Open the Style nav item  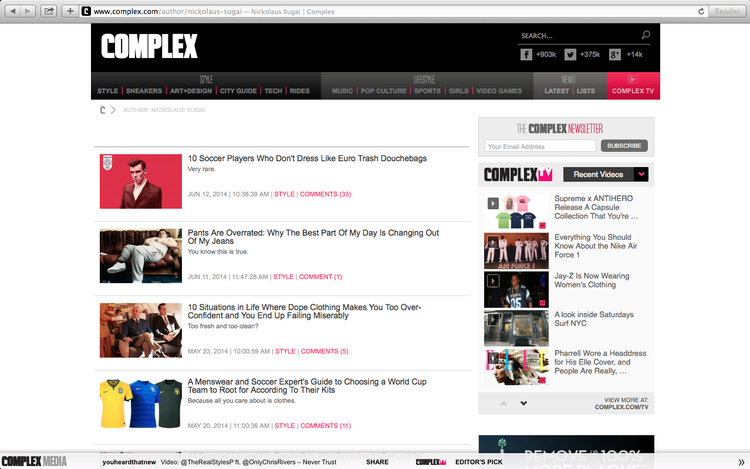click(x=108, y=91)
